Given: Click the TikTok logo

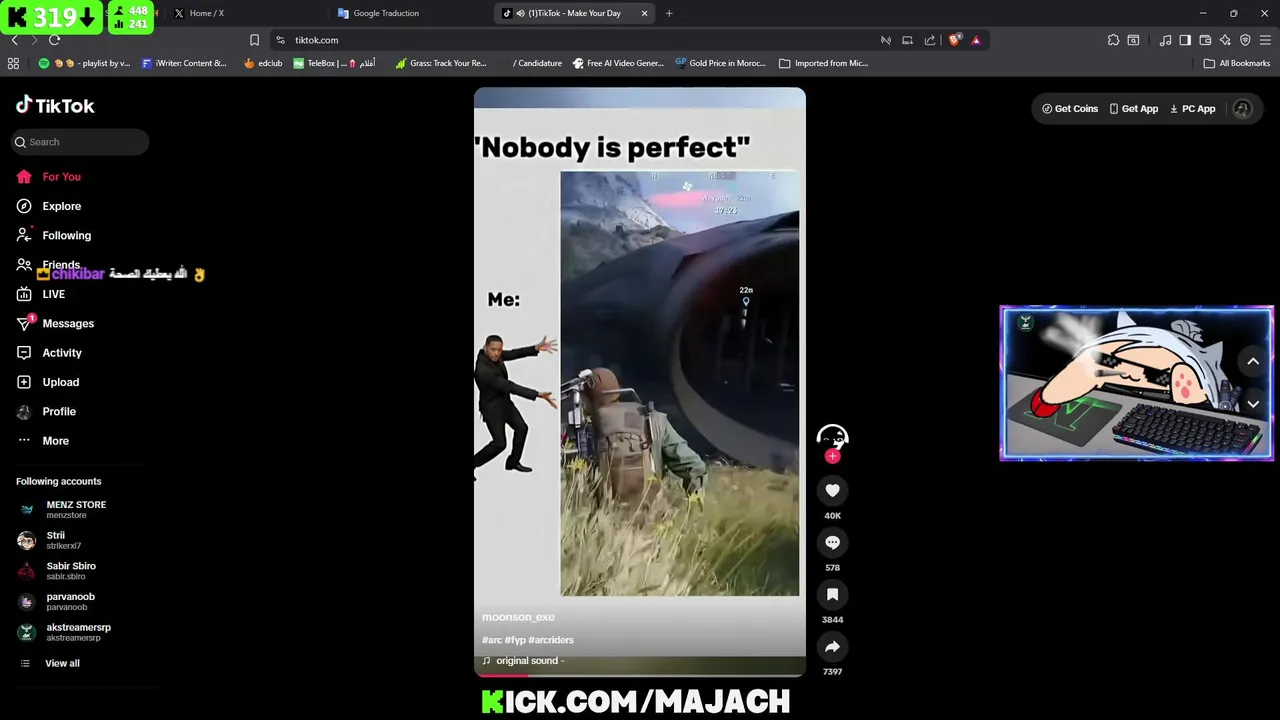Looking at the screenshot, I should (x=55, y=106).
